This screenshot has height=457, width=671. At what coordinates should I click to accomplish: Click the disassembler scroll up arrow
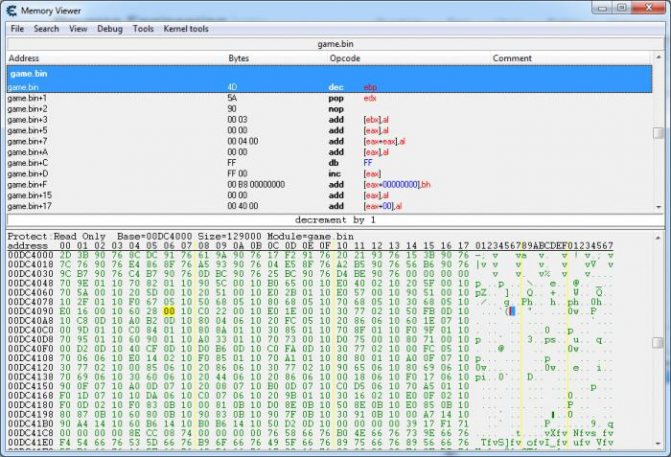[x=658, y=57]
